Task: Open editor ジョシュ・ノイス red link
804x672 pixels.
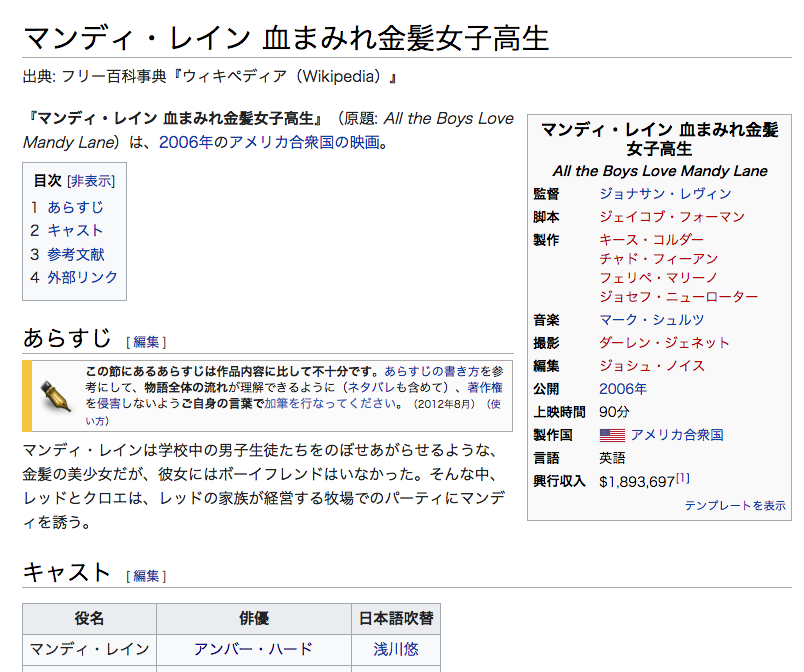Action: pyautogui.click(x=652, y=366)
